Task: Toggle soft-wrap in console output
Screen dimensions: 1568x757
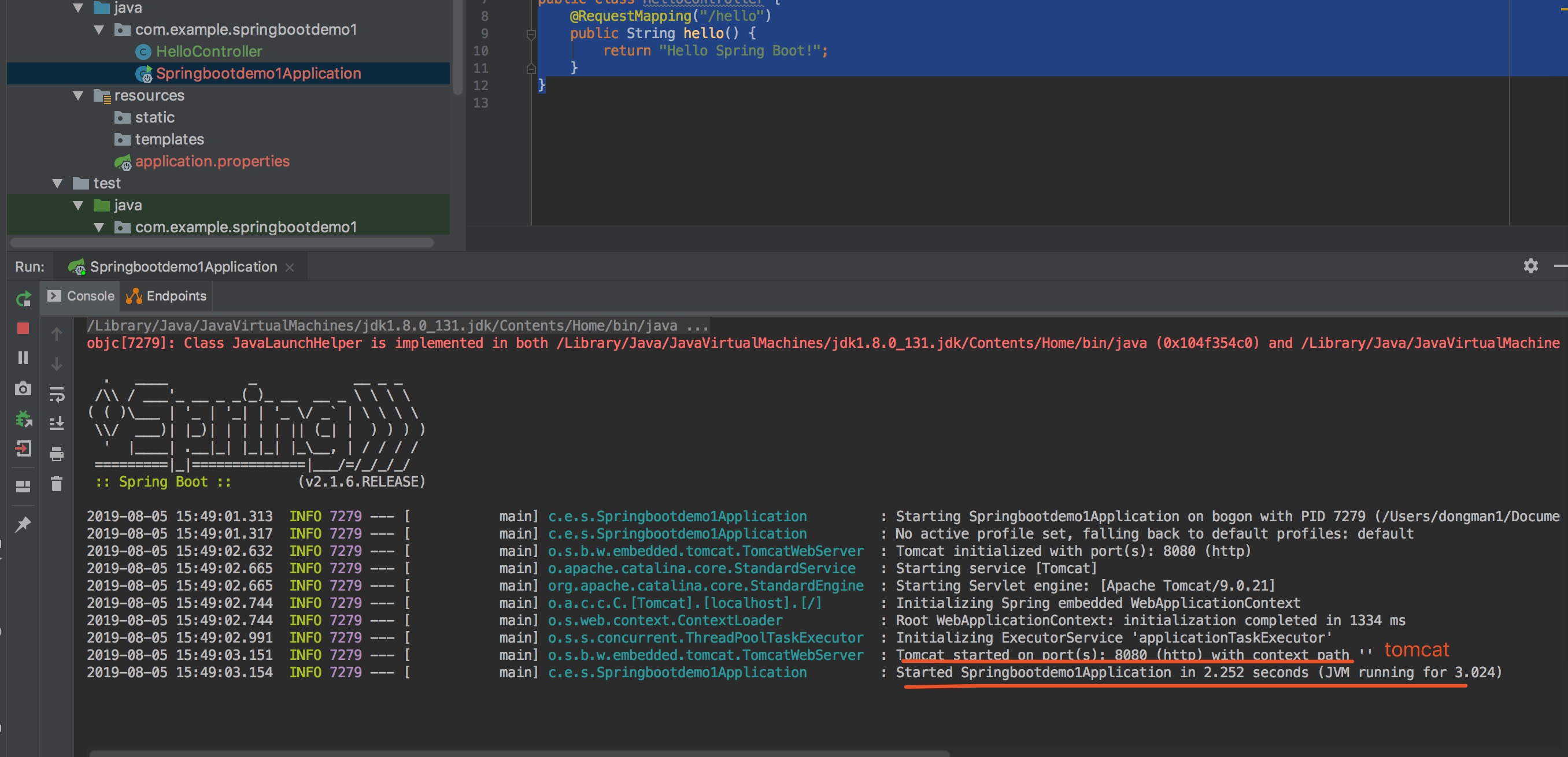Action: [x=57, y=394]
